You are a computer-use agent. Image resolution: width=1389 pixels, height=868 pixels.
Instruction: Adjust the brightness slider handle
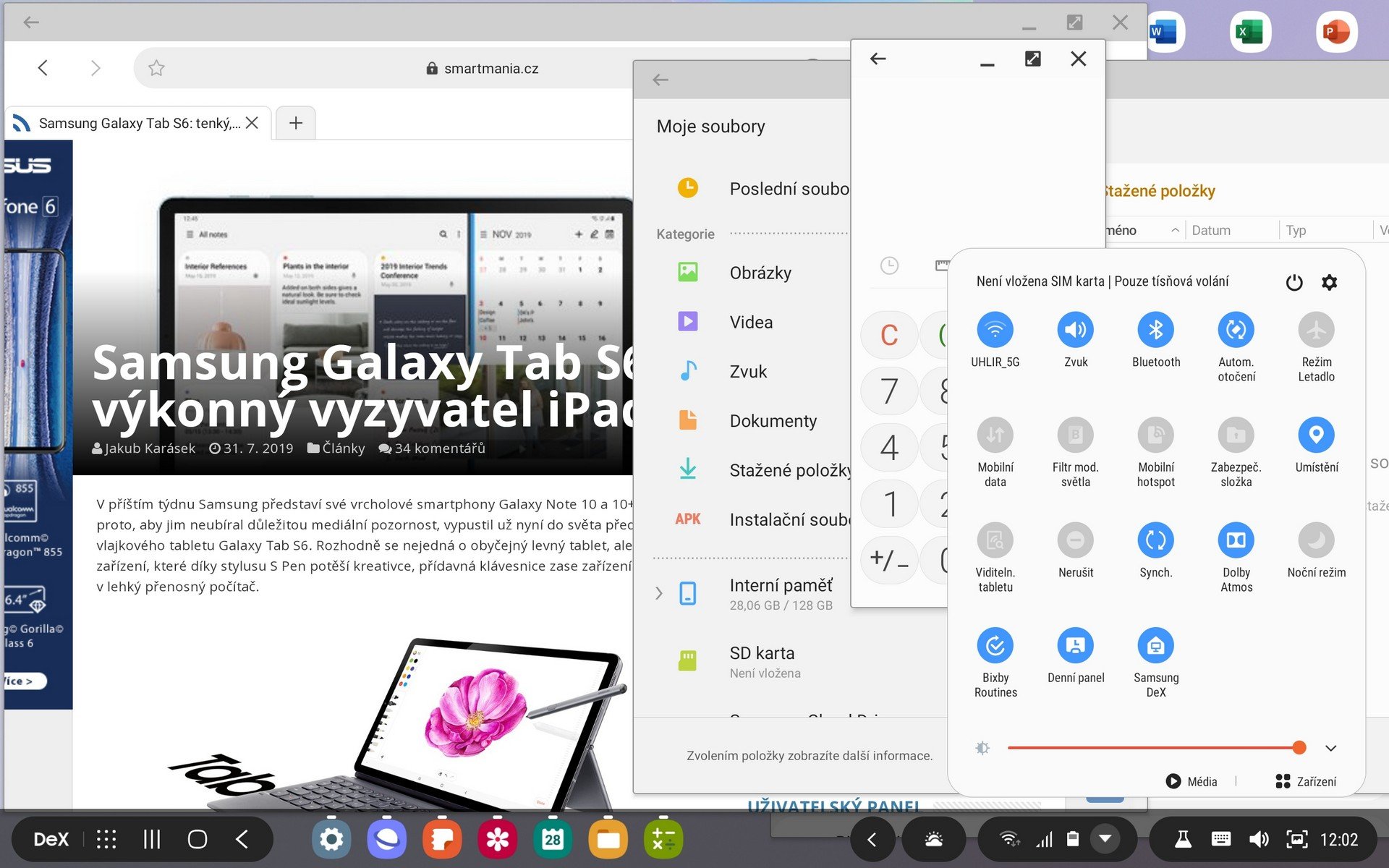[1299, 748]
